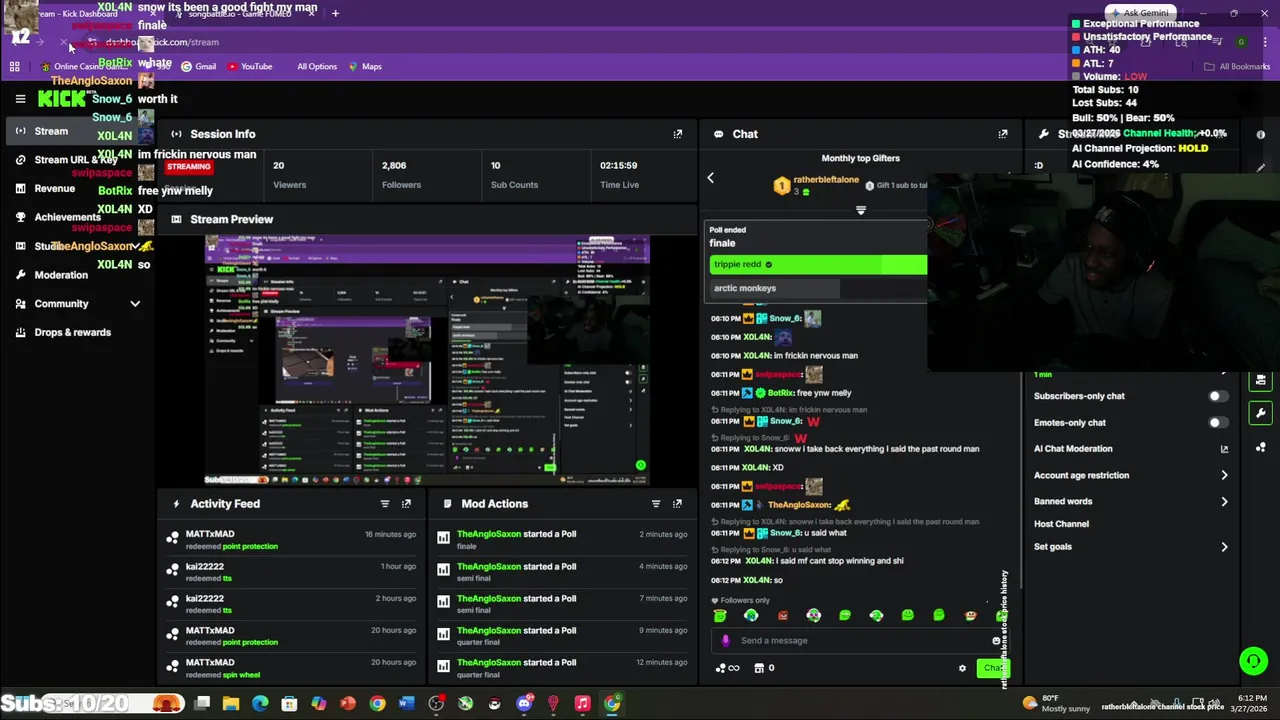Open Microsoft Word from the taskbar

point(406,704)
